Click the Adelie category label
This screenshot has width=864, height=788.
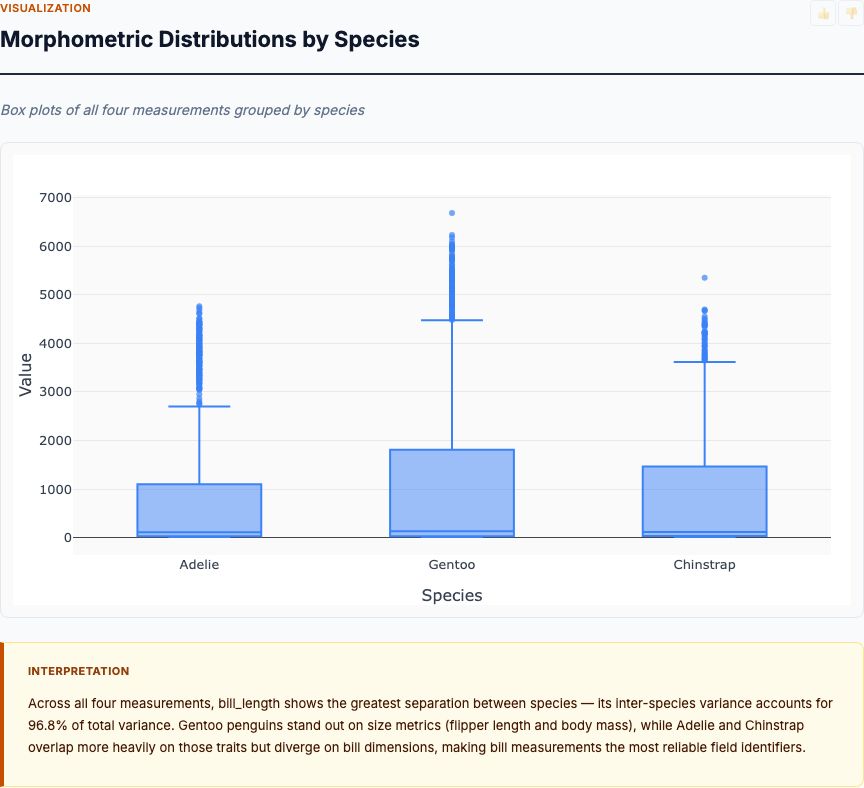click(x=199, y=564)
